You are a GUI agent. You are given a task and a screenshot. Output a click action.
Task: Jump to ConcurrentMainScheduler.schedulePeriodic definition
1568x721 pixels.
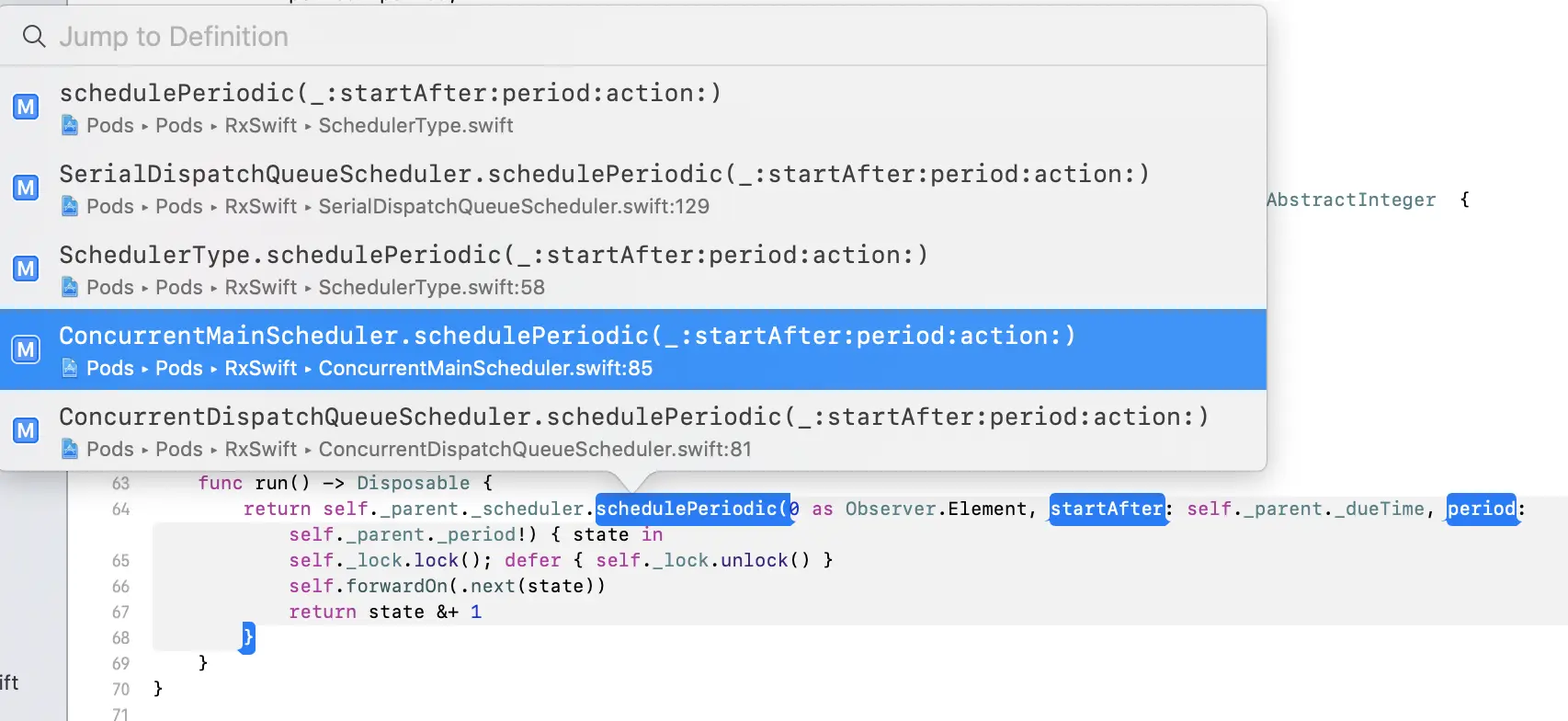click(567, 337)
